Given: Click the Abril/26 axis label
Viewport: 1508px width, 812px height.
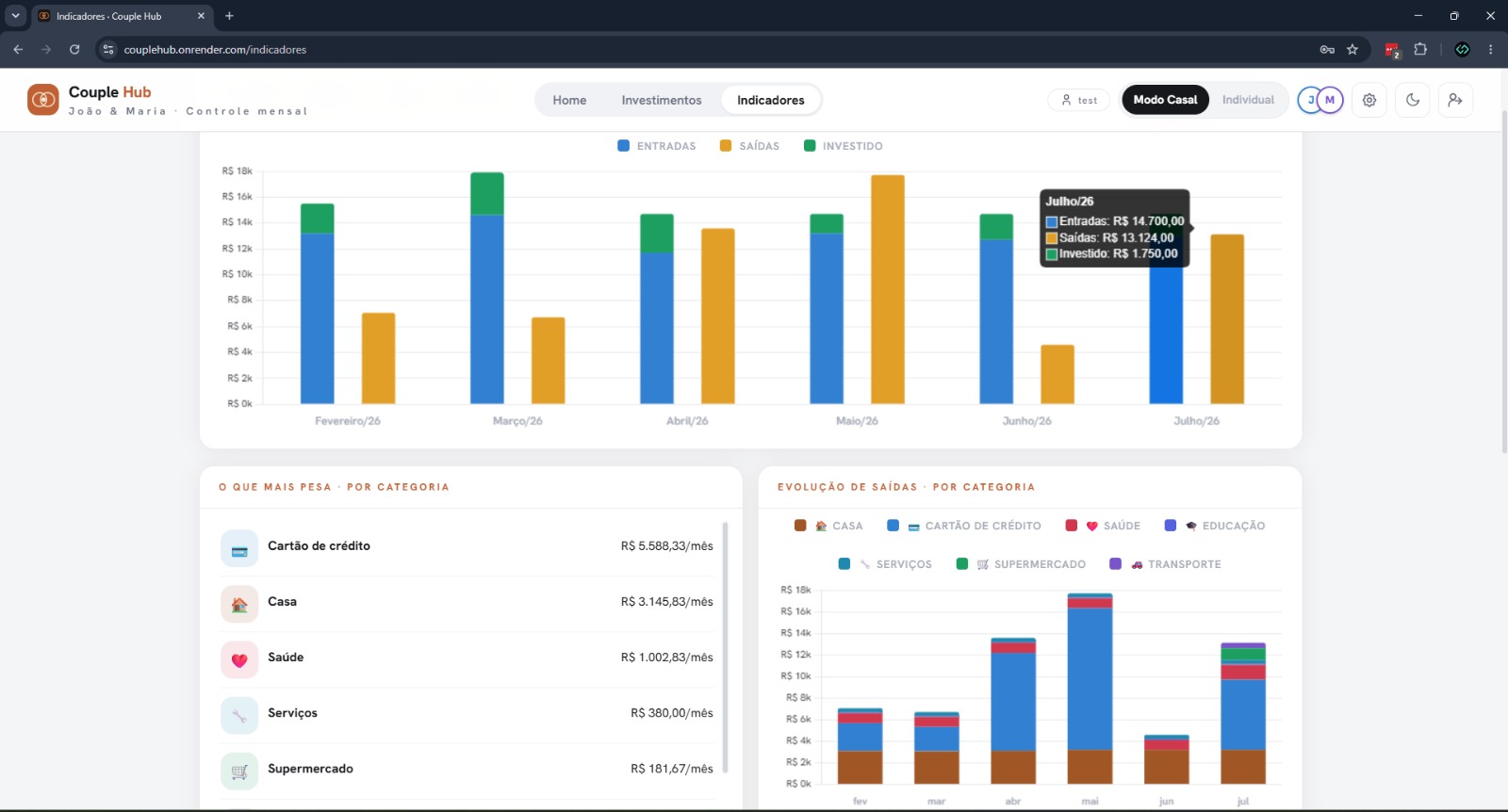Looking at the screenshot, I should tap(687, 421).
